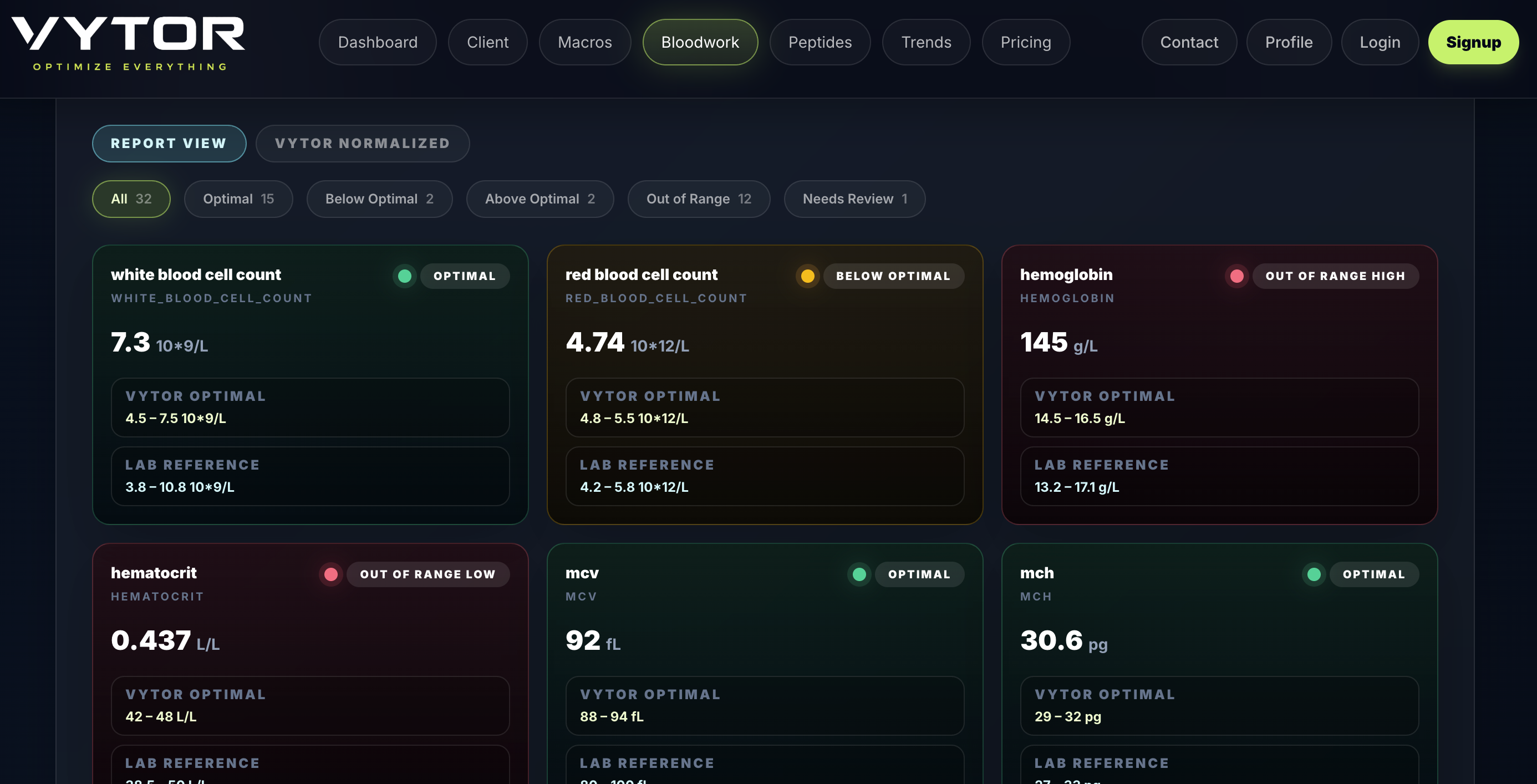Switch to Report View
Image resolution: width=1537 pixels, height=784 pixels.
click(169, 143)
